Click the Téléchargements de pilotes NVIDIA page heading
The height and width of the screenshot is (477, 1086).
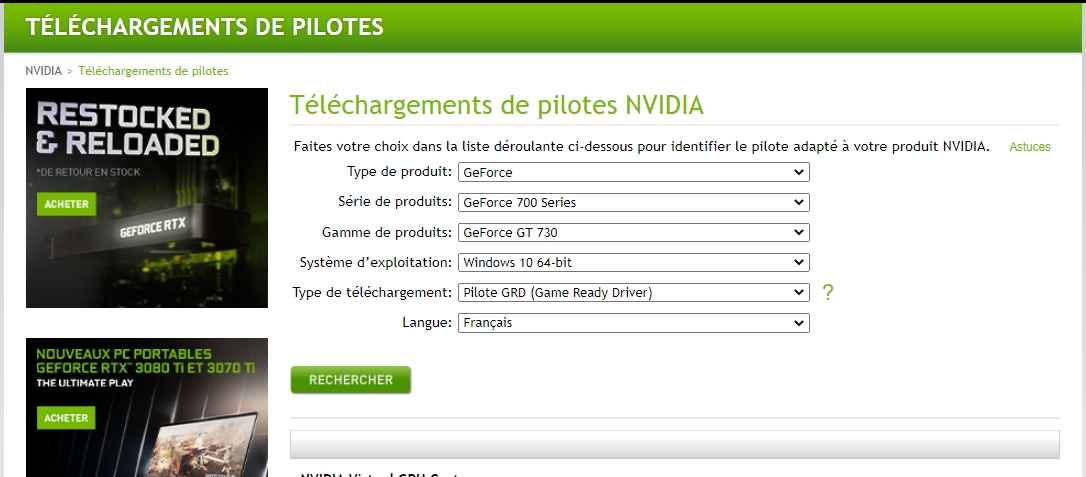point(496,106)
